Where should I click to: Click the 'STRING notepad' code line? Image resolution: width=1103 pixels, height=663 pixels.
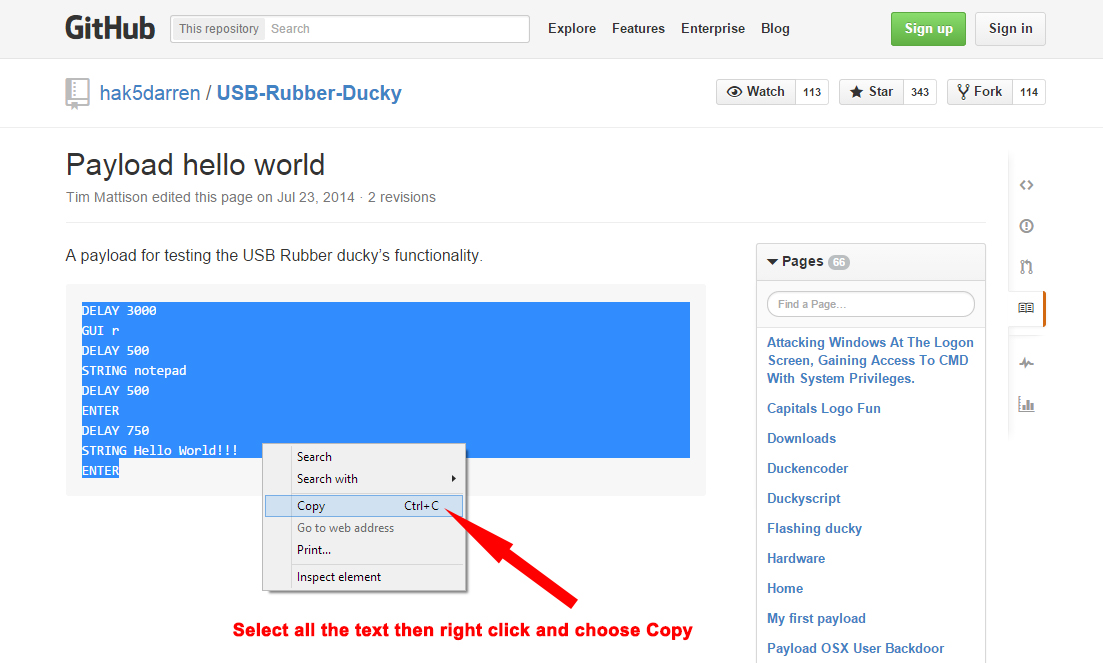pos(134,371)
